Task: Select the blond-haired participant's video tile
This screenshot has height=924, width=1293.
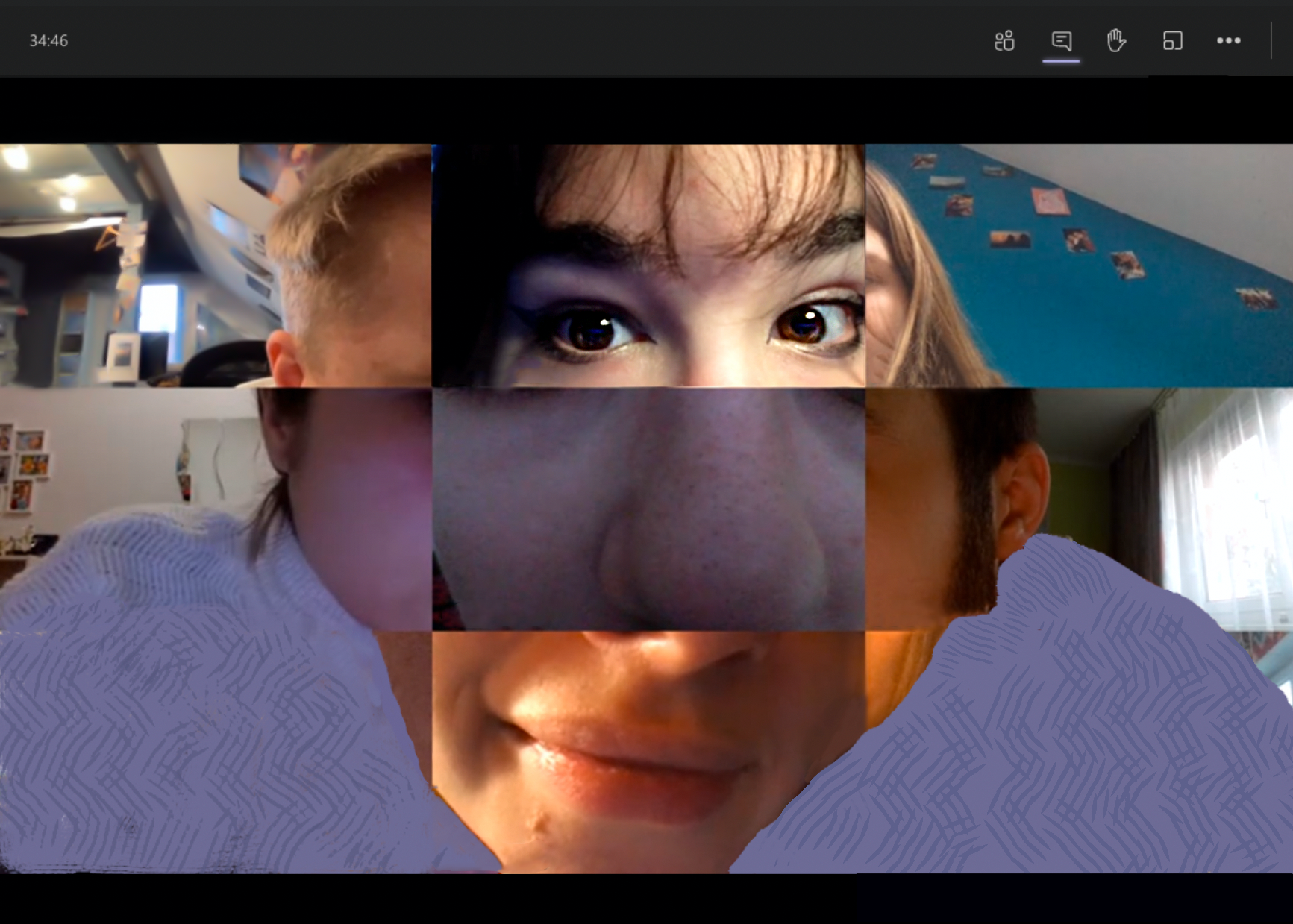Action: pos(216,265)
